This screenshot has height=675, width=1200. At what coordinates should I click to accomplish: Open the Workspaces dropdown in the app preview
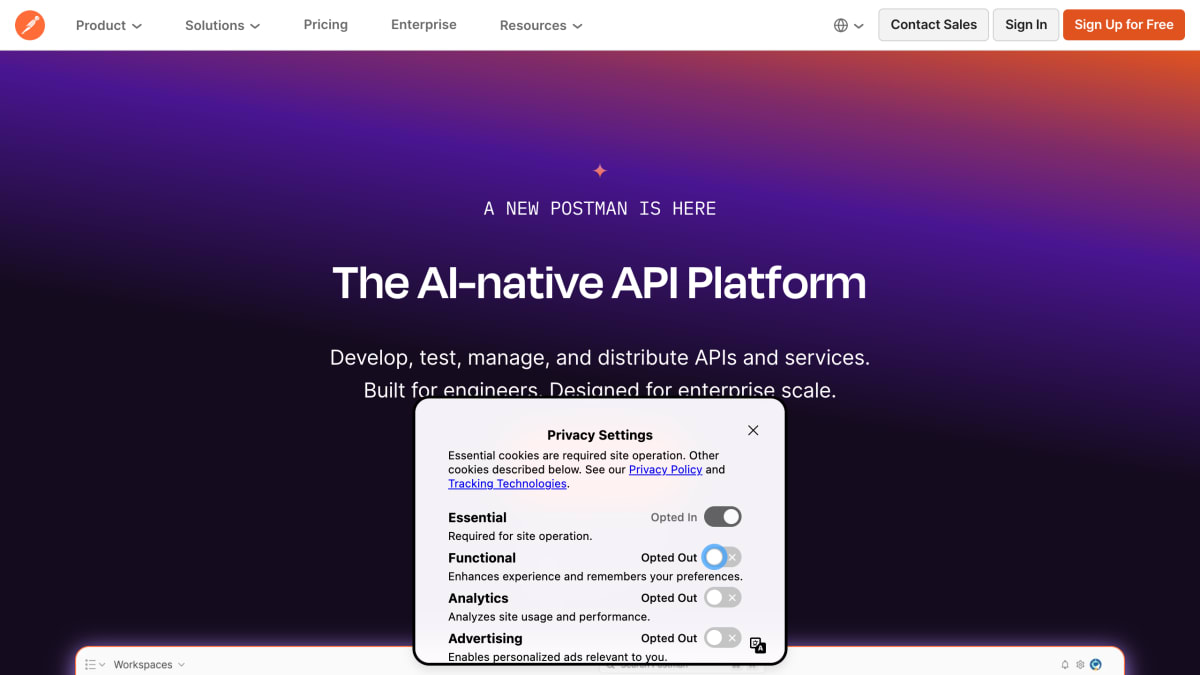[149, 665]
